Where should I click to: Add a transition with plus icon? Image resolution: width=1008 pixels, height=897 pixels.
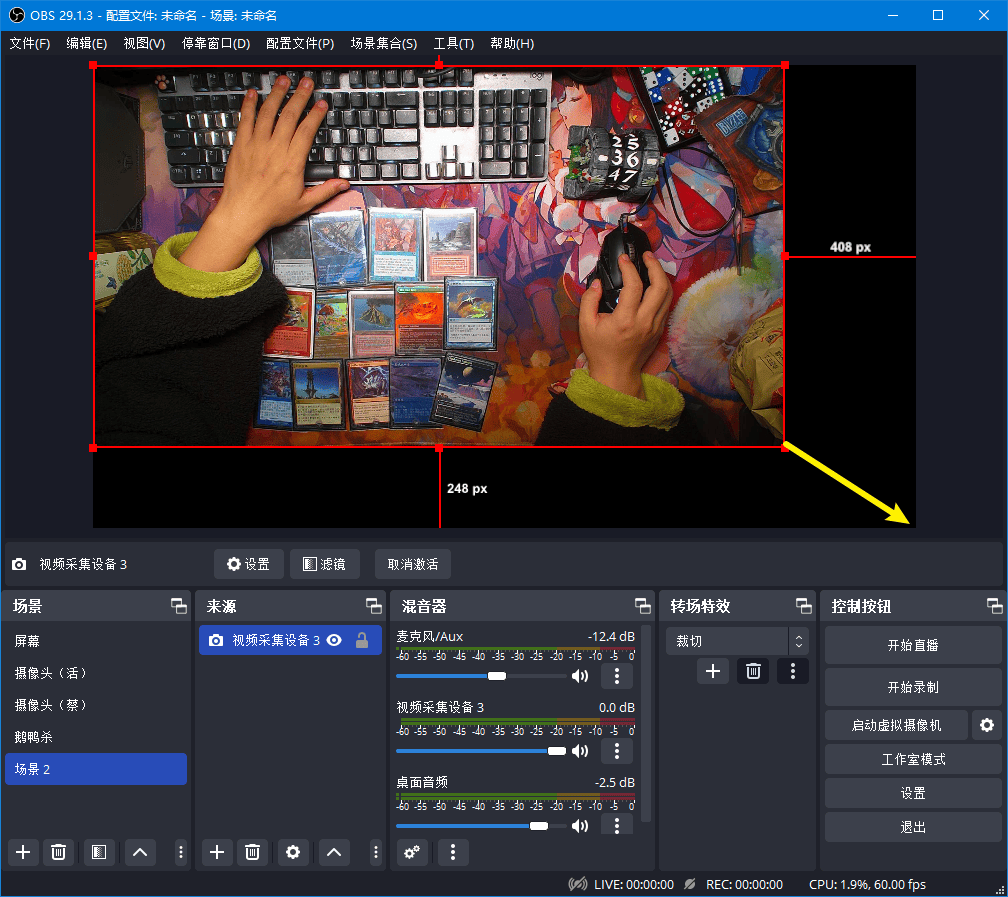713,671
